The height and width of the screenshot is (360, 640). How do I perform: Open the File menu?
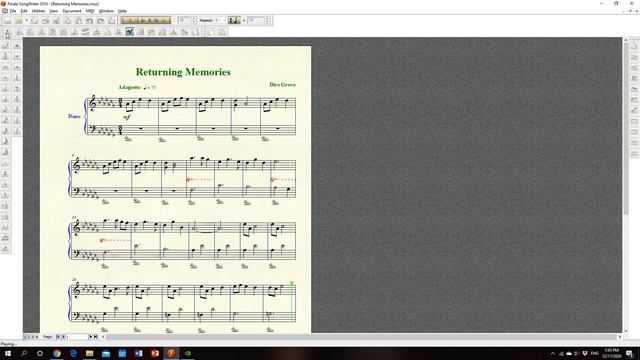point(13,11)
